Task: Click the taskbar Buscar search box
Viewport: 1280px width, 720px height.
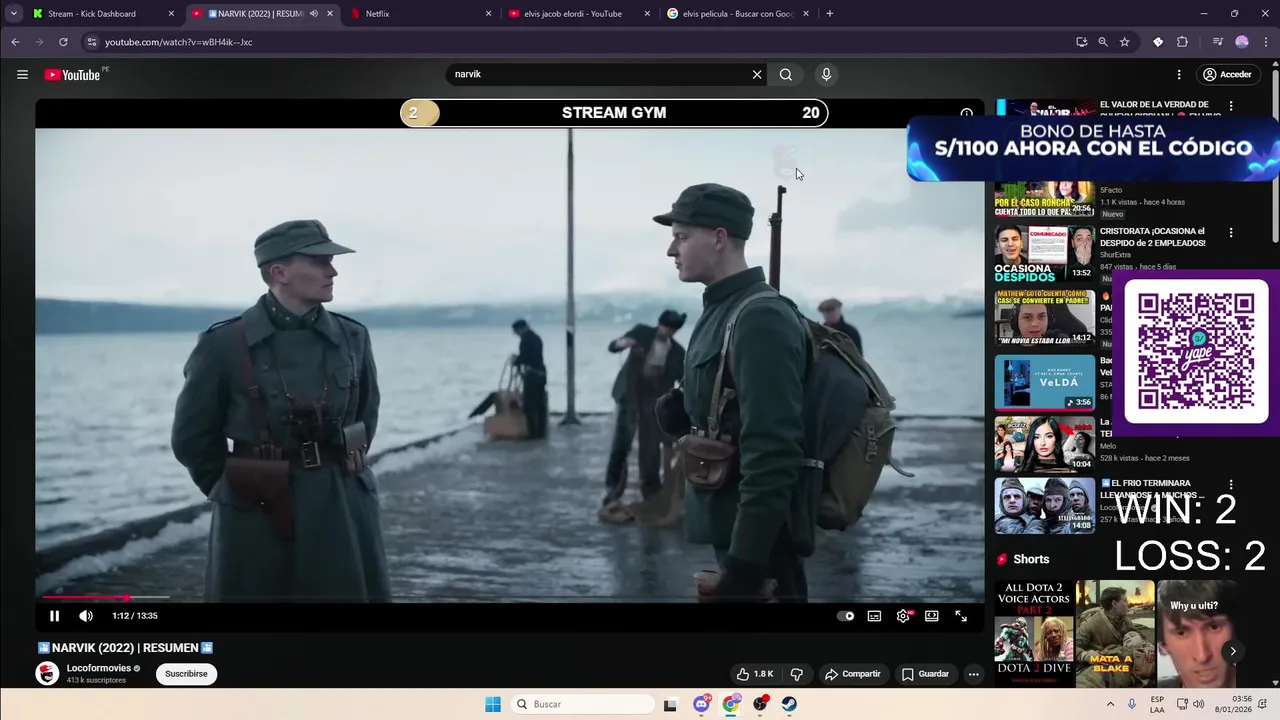Action: pos(582,704)
